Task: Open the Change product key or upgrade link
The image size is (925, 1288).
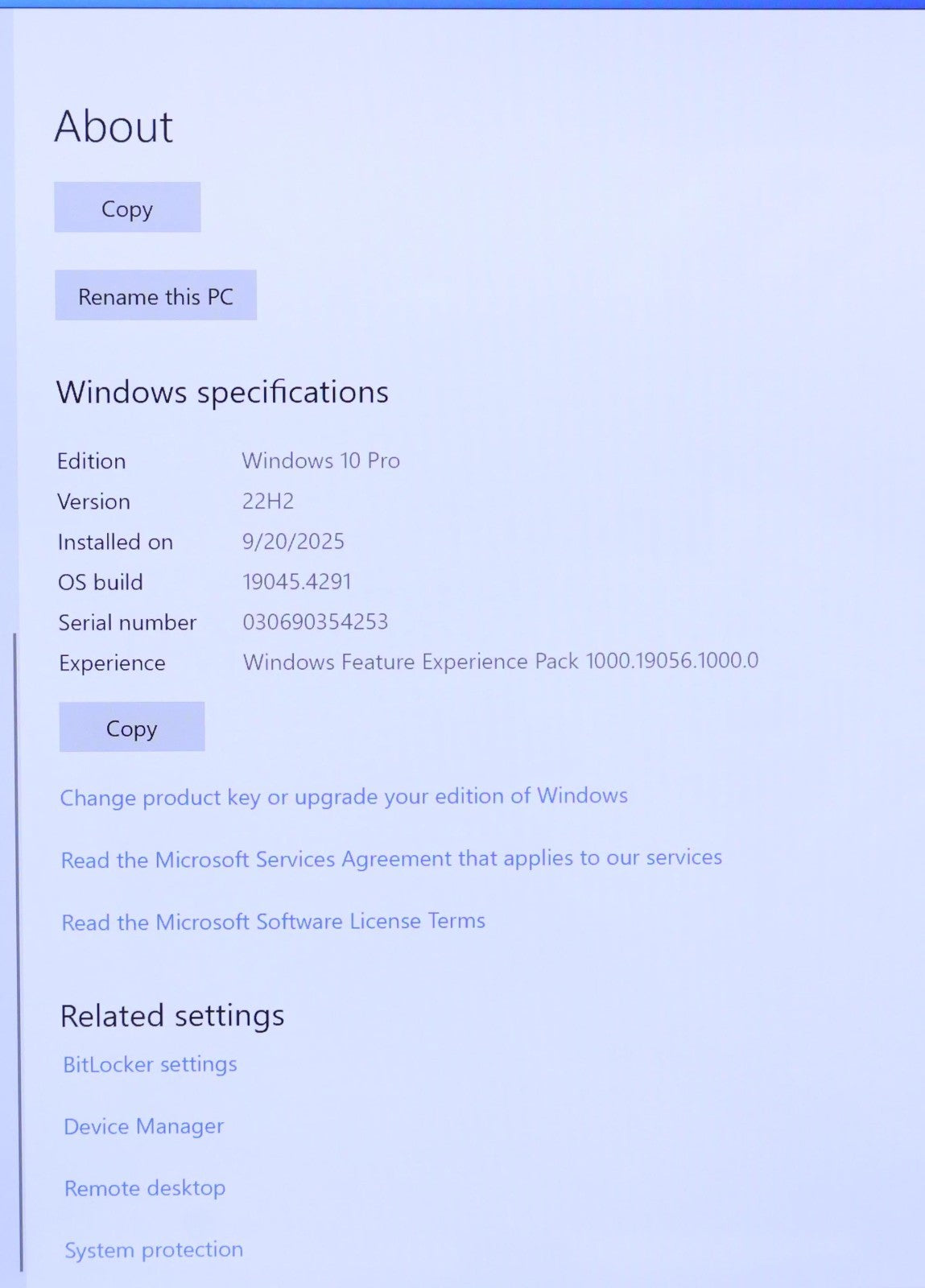Action: click(x=344, y=797)
